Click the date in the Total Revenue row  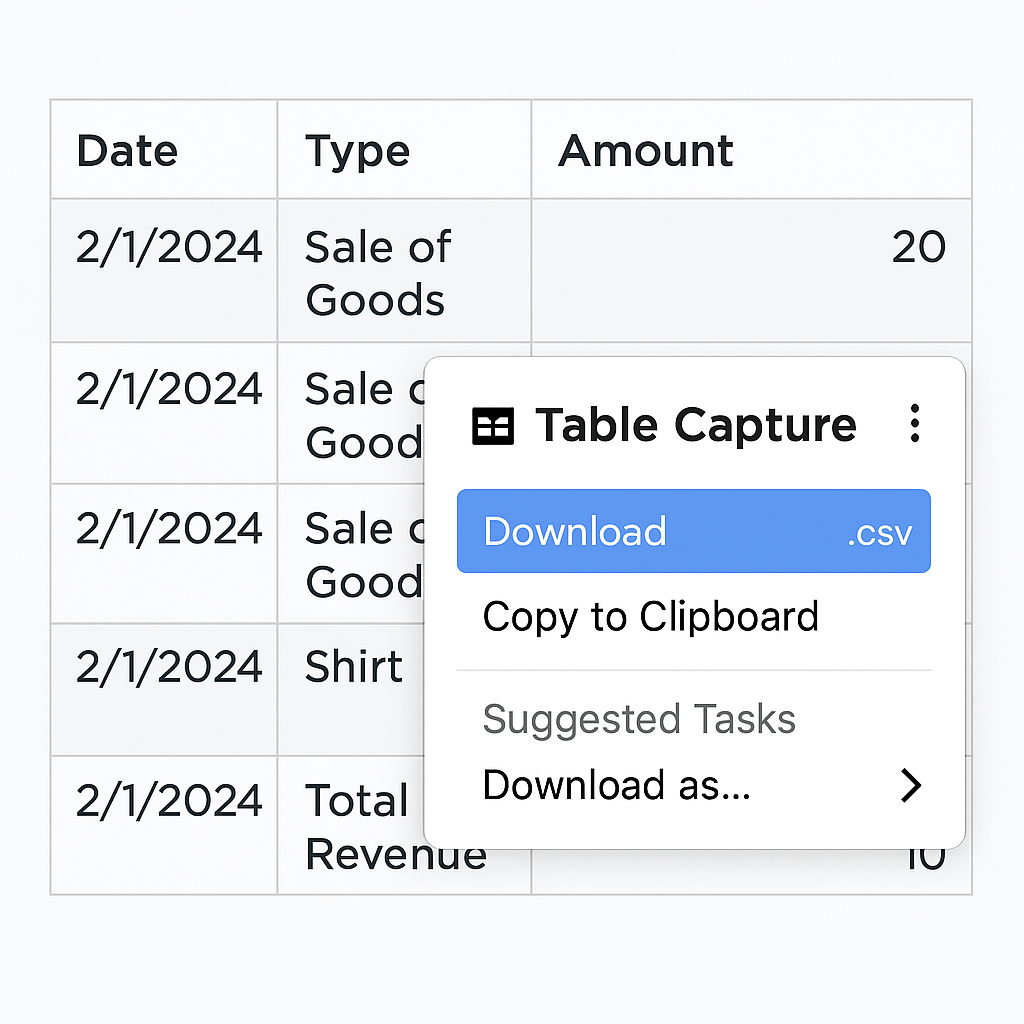point(169,800)
